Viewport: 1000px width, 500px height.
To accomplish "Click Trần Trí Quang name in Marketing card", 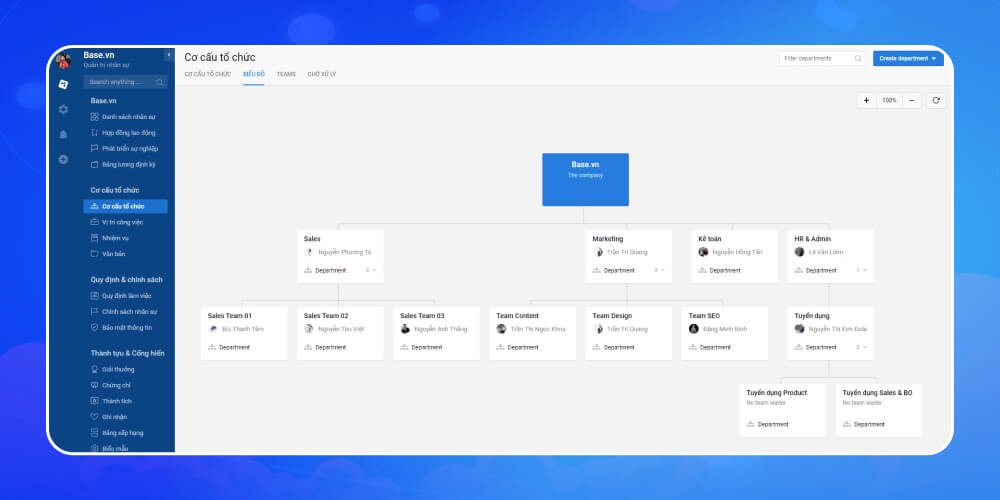I will [x=627, y=252].
